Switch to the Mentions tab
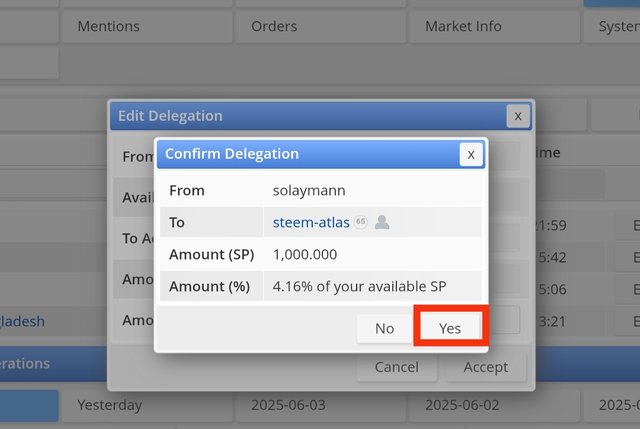640x429 pixels. point(147,27)
